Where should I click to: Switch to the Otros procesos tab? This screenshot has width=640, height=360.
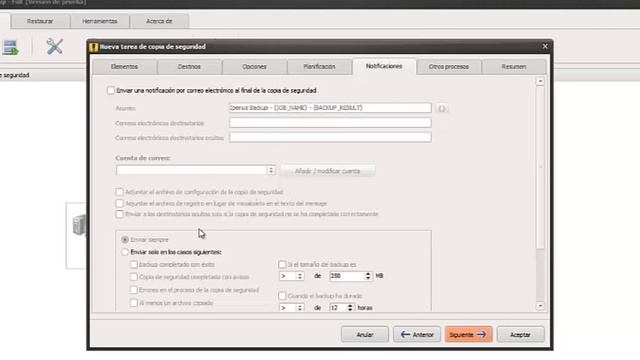click(449, 67)
